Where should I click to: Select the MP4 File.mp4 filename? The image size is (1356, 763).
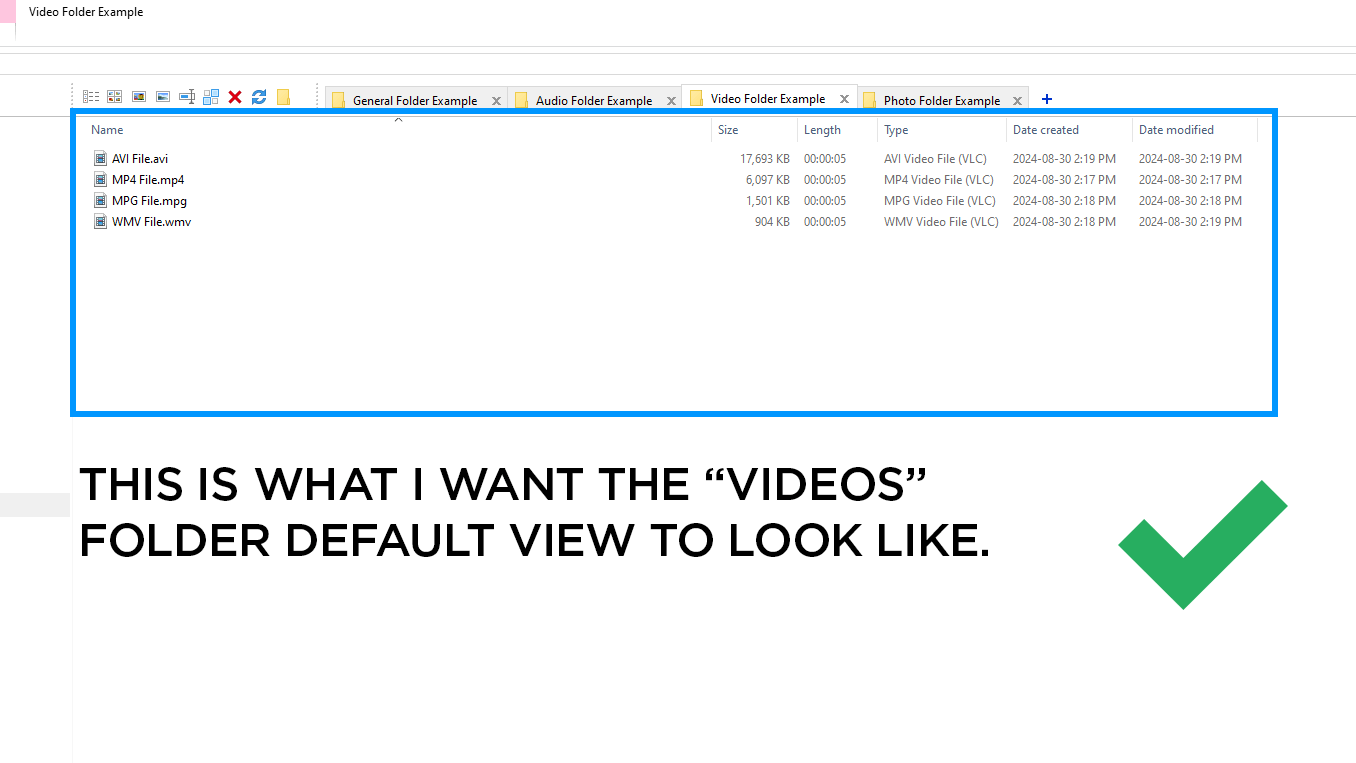pos(148,179)
